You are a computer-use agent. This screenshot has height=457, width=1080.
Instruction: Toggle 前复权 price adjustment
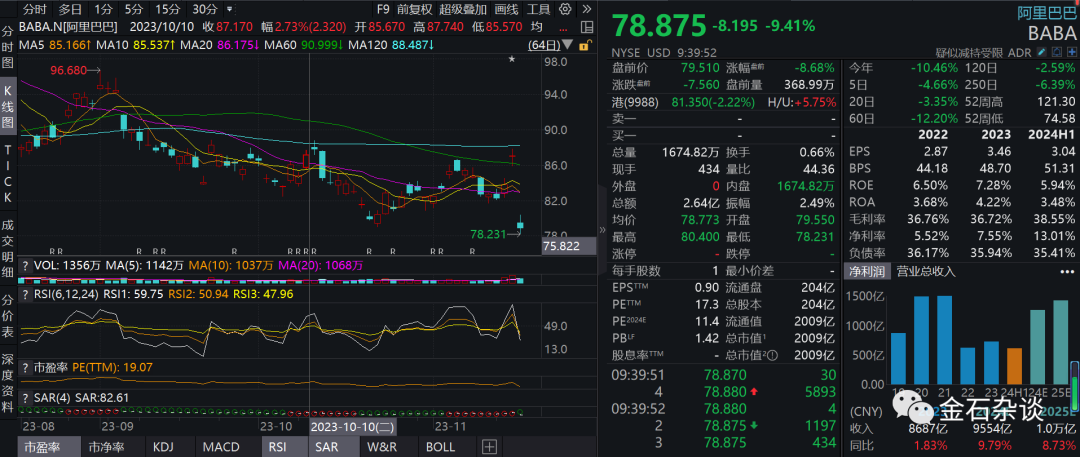point(415,10)
